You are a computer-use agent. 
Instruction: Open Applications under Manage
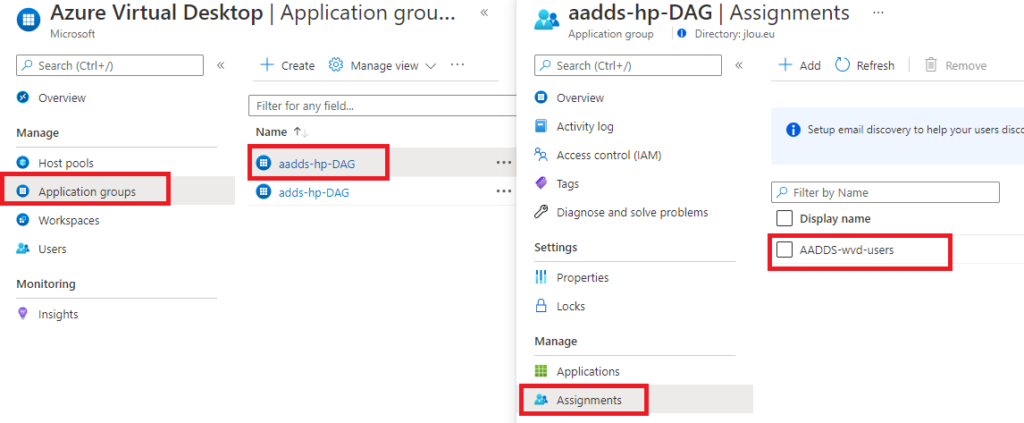(588, 371)
